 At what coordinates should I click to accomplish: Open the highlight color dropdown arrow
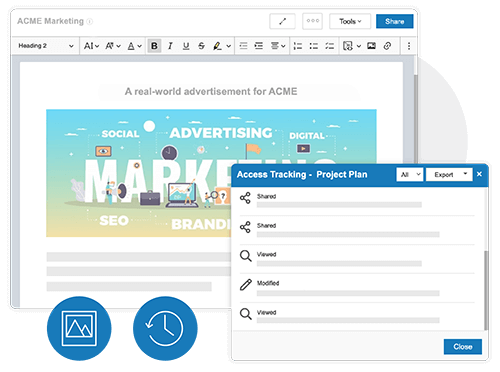point(228,46)
